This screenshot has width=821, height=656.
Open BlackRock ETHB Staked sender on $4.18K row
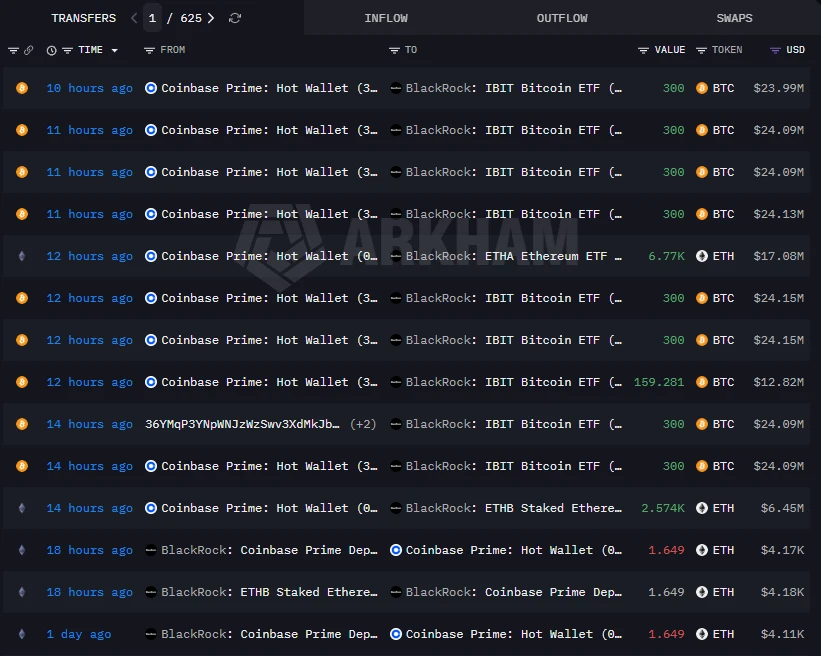click(x=269, y=592)
